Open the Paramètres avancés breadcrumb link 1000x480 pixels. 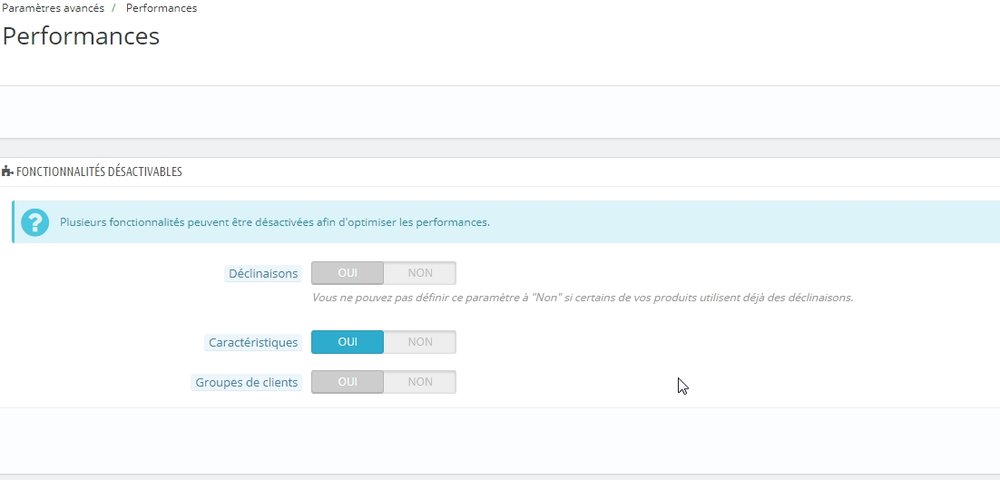click(53, 8)
